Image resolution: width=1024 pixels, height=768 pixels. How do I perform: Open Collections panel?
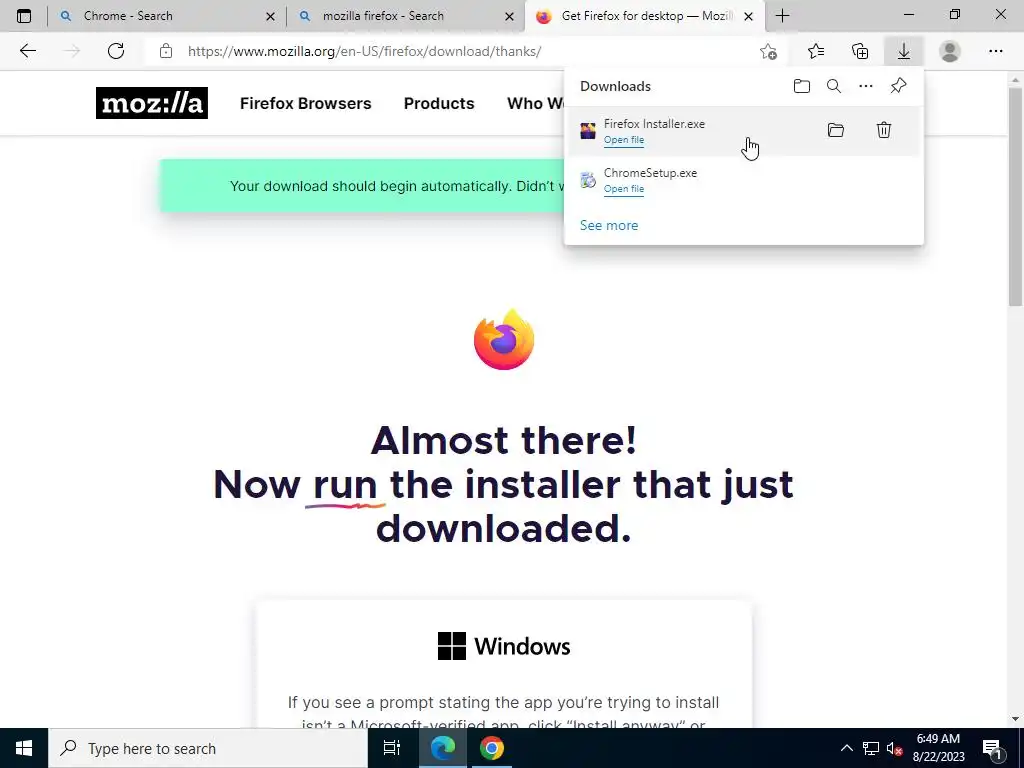coord(860,51)
